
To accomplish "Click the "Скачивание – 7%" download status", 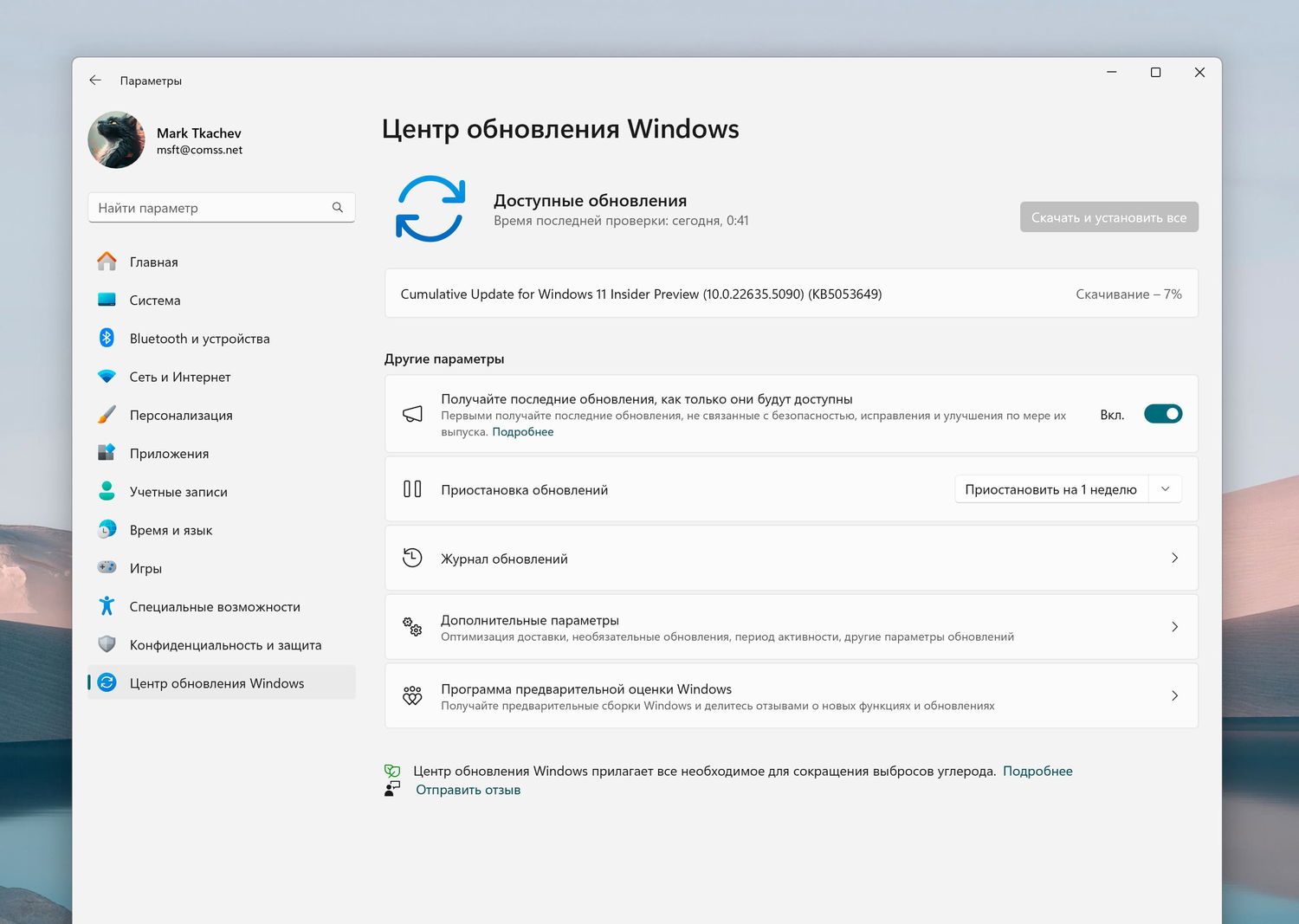I will click(1128, 294).
